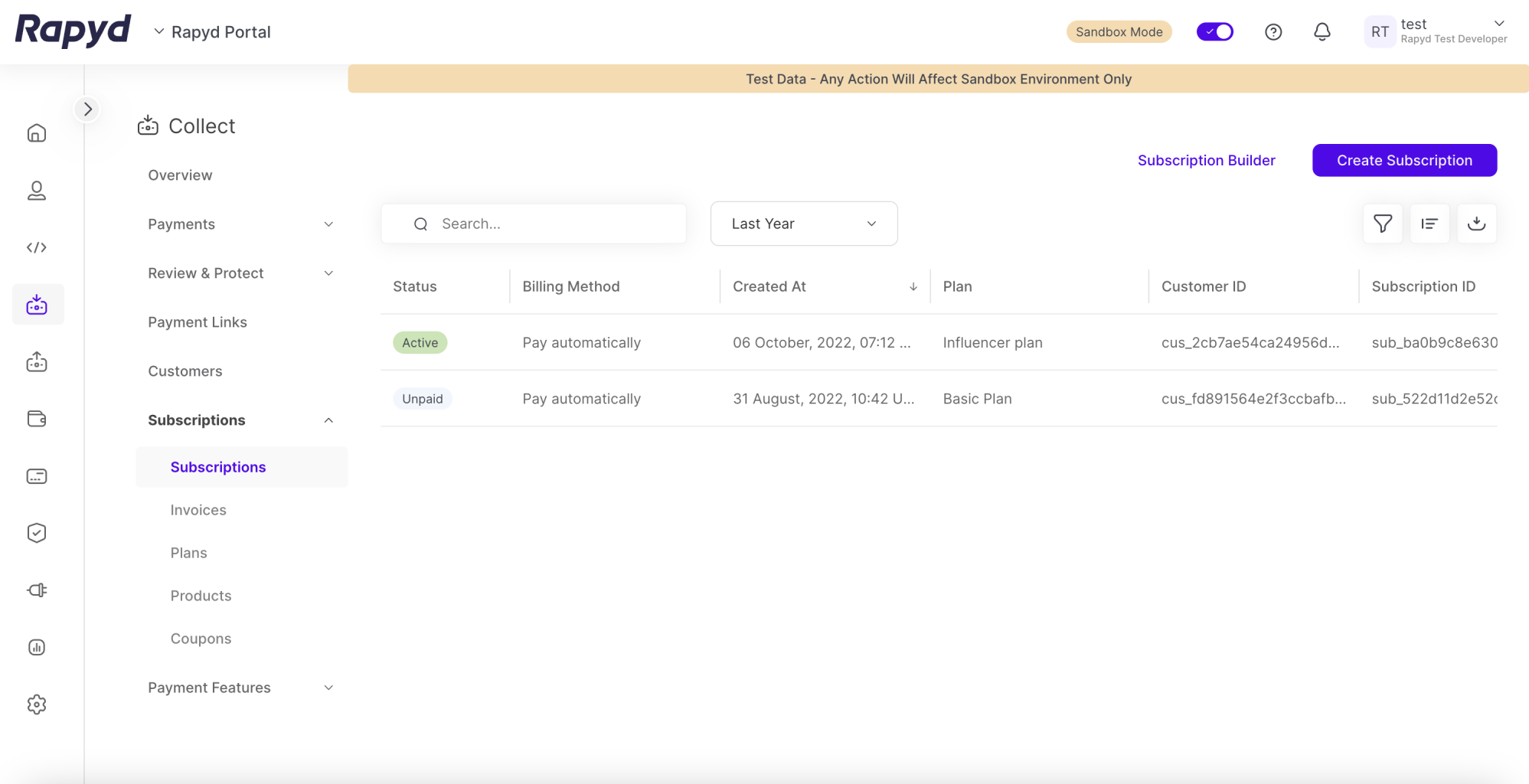Screen dimensions: 1529x784
Task: Open the Wallet icon in sidebar
Action: 37,419
